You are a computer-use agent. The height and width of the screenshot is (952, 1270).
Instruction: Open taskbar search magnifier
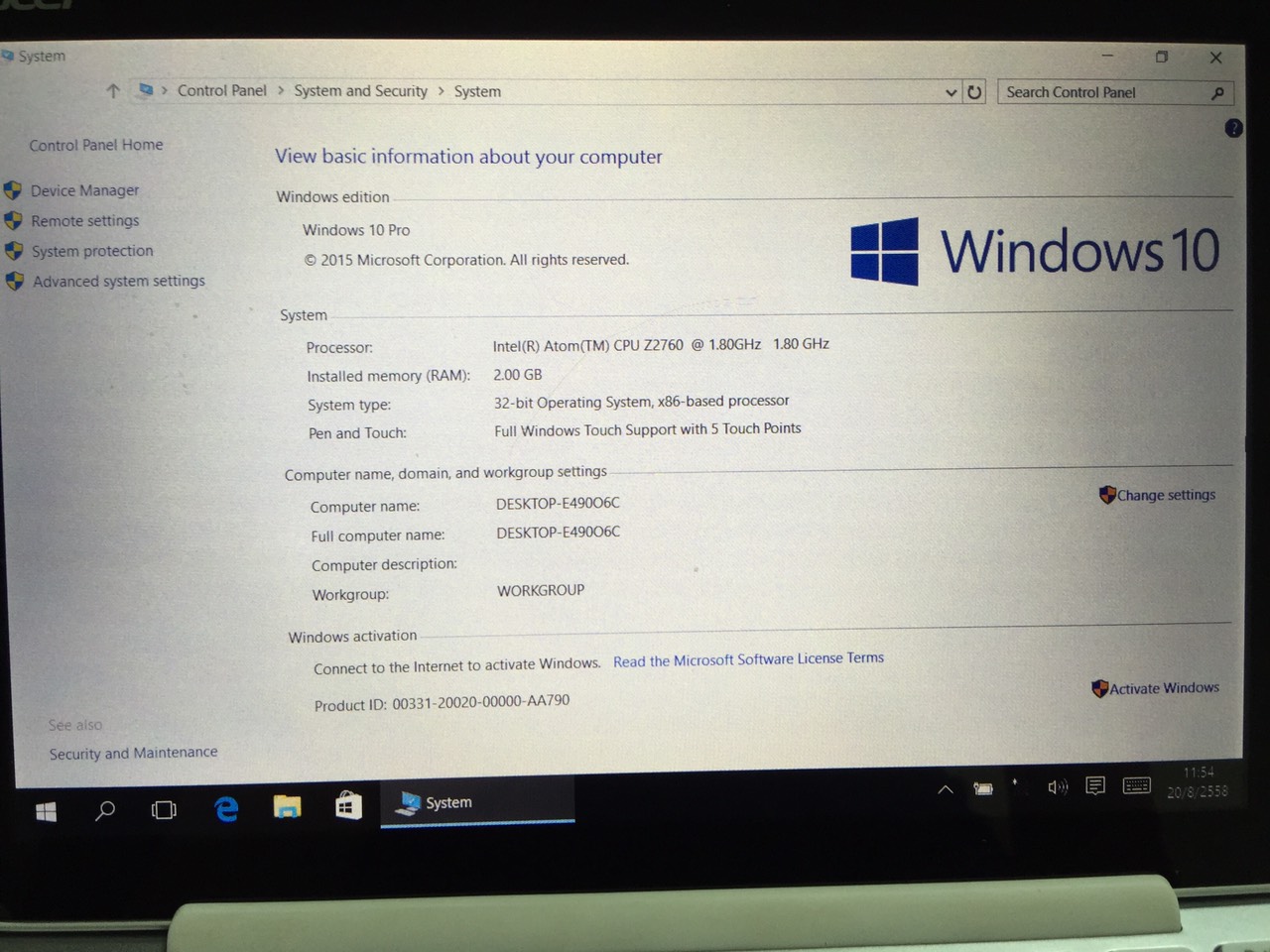(104, 811)
